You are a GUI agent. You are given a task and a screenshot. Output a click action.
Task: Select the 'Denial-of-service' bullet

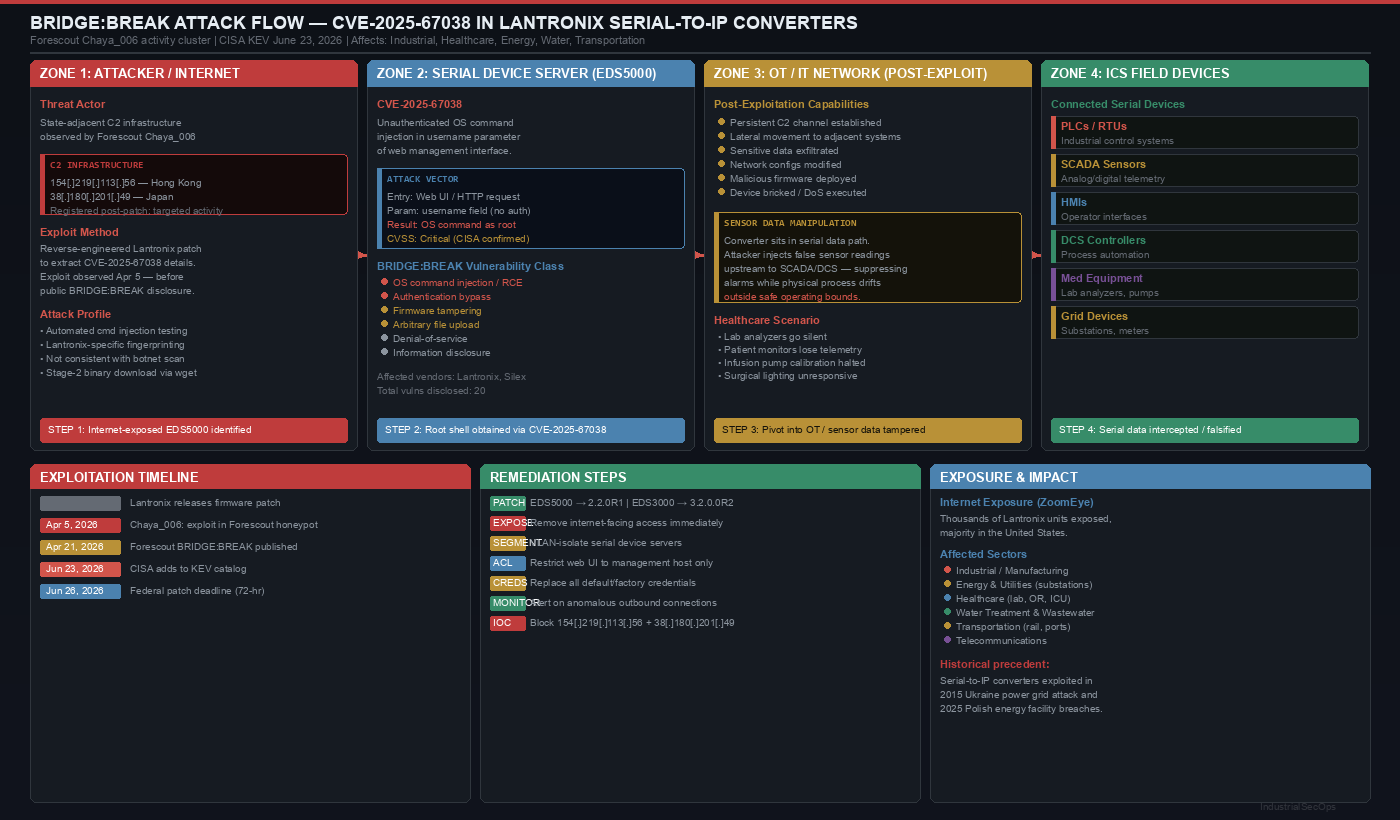pos(424,339)
